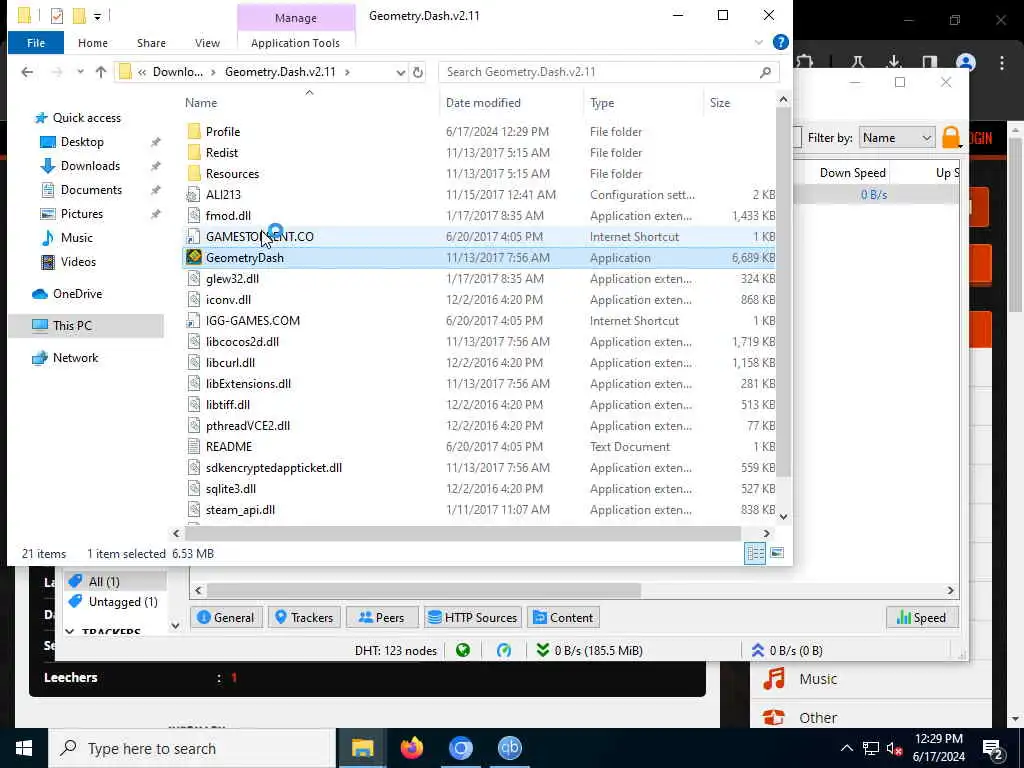Viewport: 1024px width, 768px height.
Task: Sort files by Type column
Action: [x=601, y=103]
